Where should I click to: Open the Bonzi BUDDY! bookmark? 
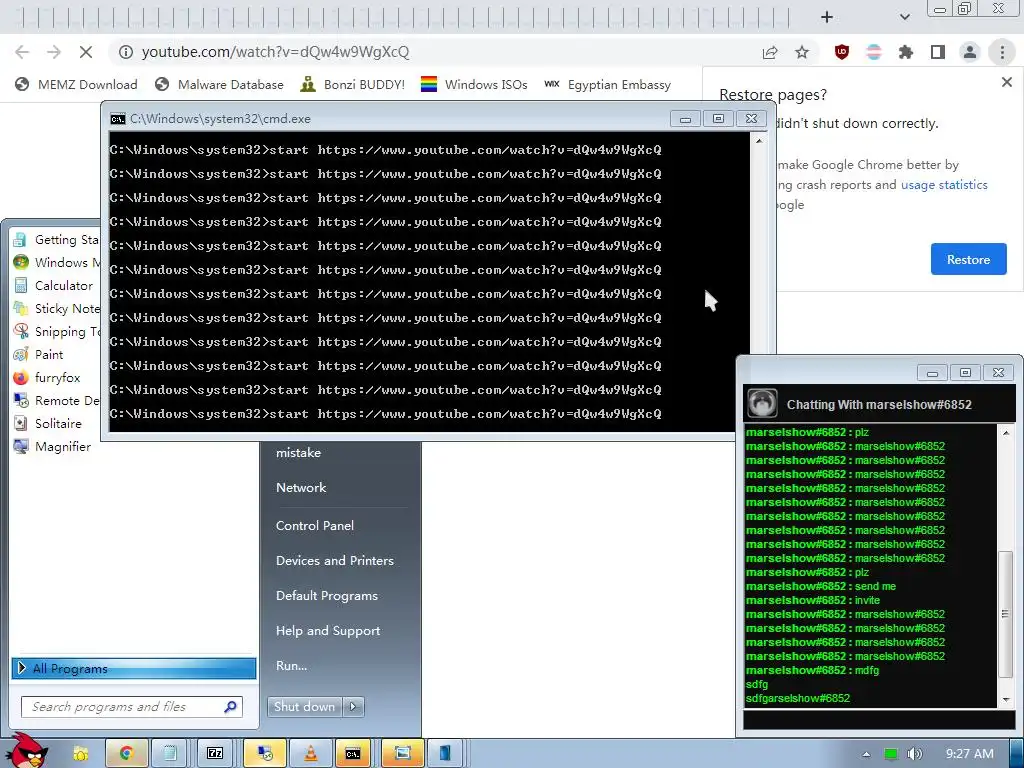[x=353, y=84]
